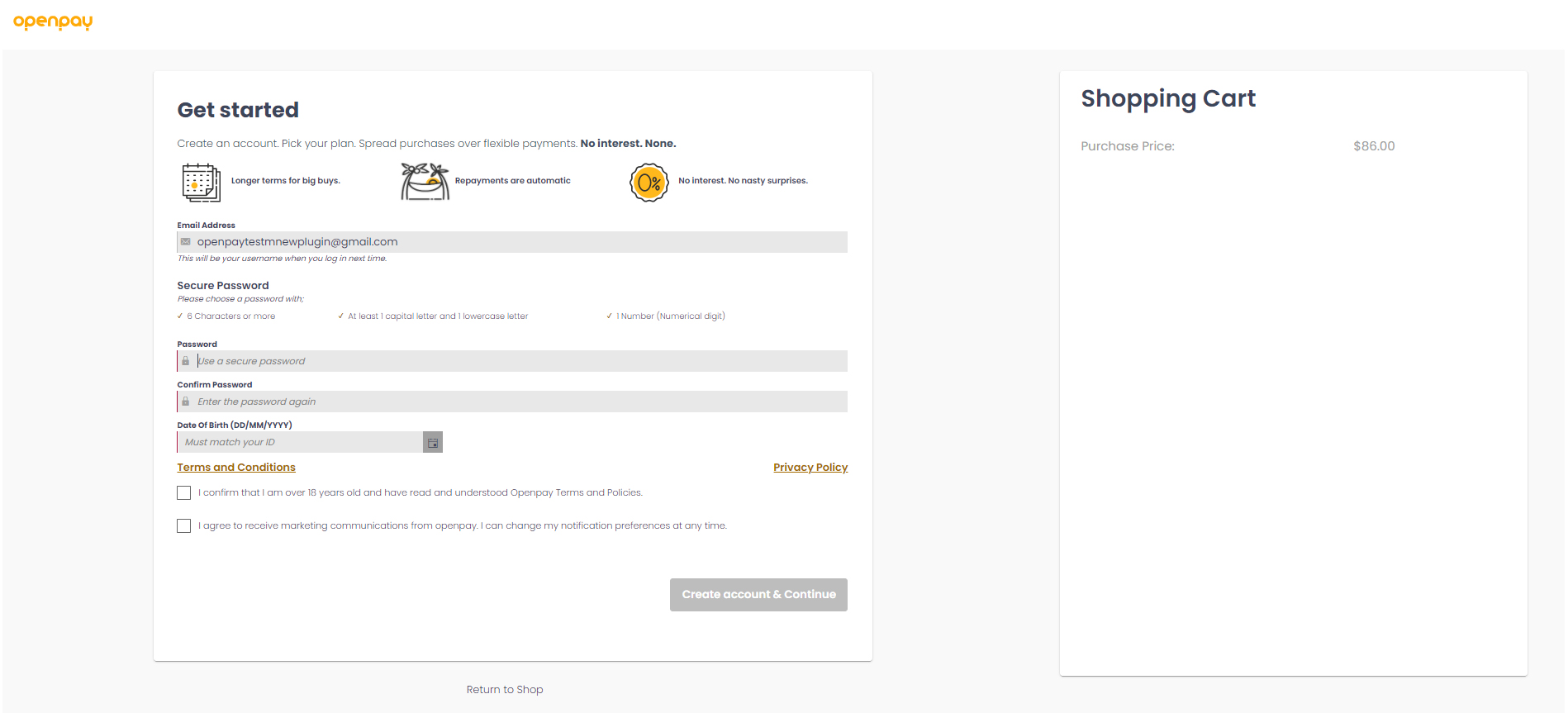Click the Openpay logo

(53, 21)
